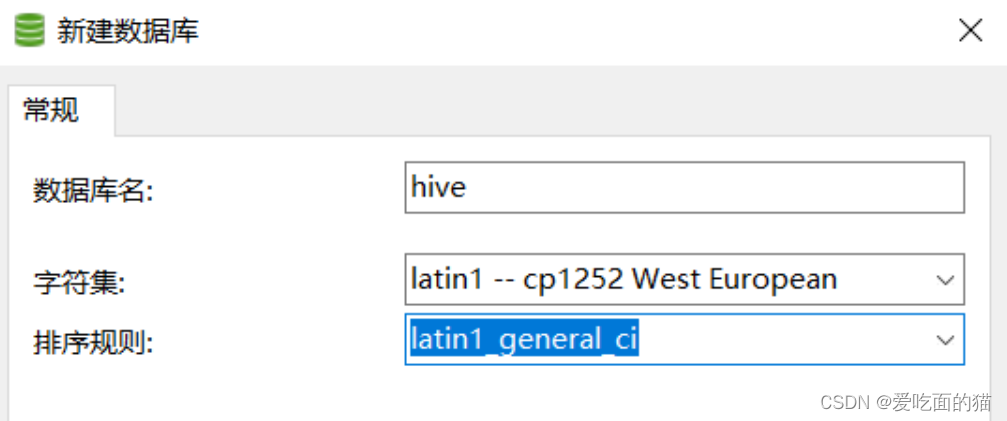Open the latin1 -- cp1252 West European combo box
This screenshot has height=421, width=1007.
point(685,279)
